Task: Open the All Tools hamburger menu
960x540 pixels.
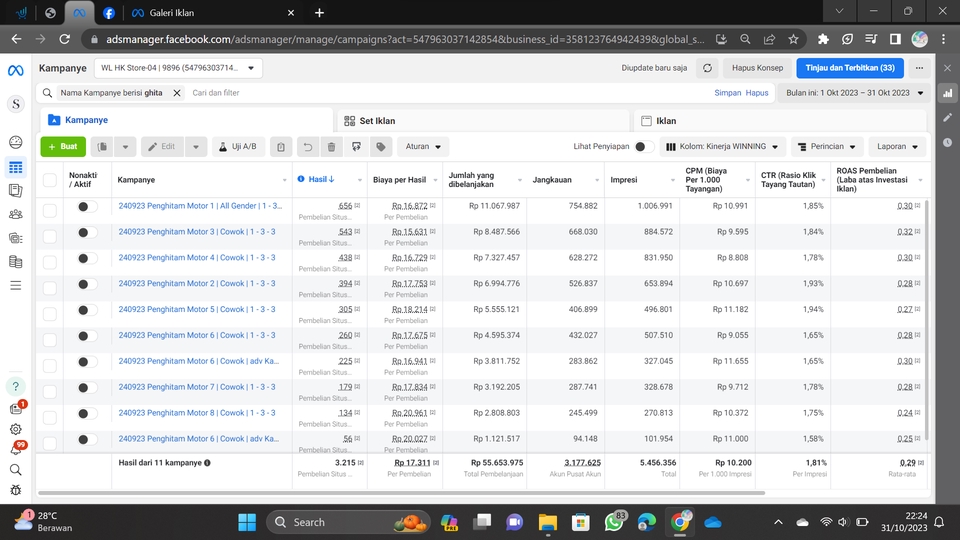Action: (16, 285)
